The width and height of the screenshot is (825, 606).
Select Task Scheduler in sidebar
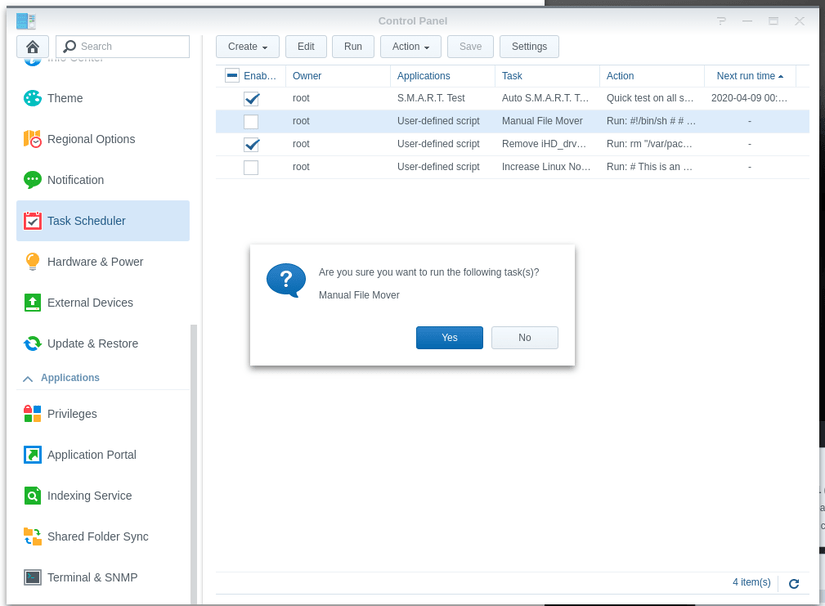point(103,221)
